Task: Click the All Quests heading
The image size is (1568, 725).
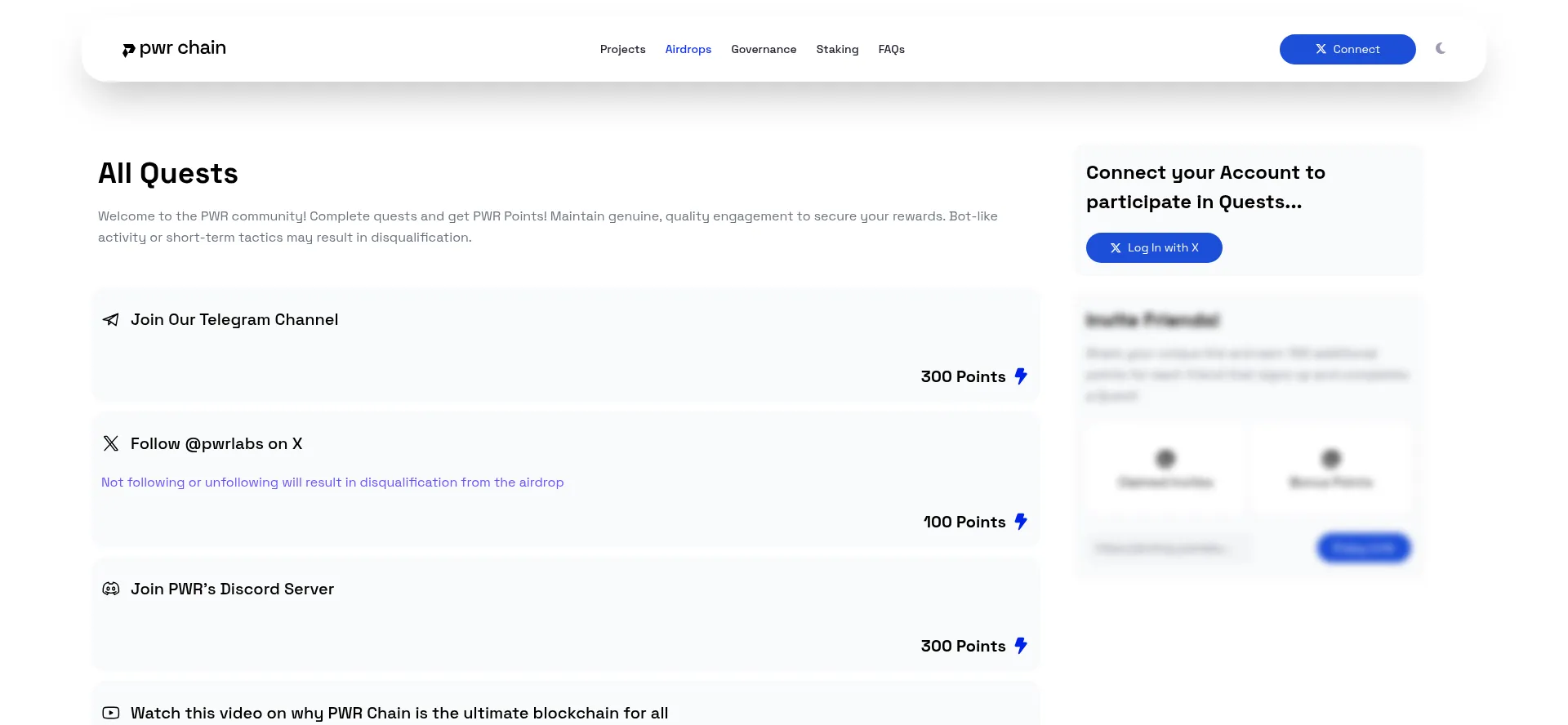Action: [x=168, y=173]
